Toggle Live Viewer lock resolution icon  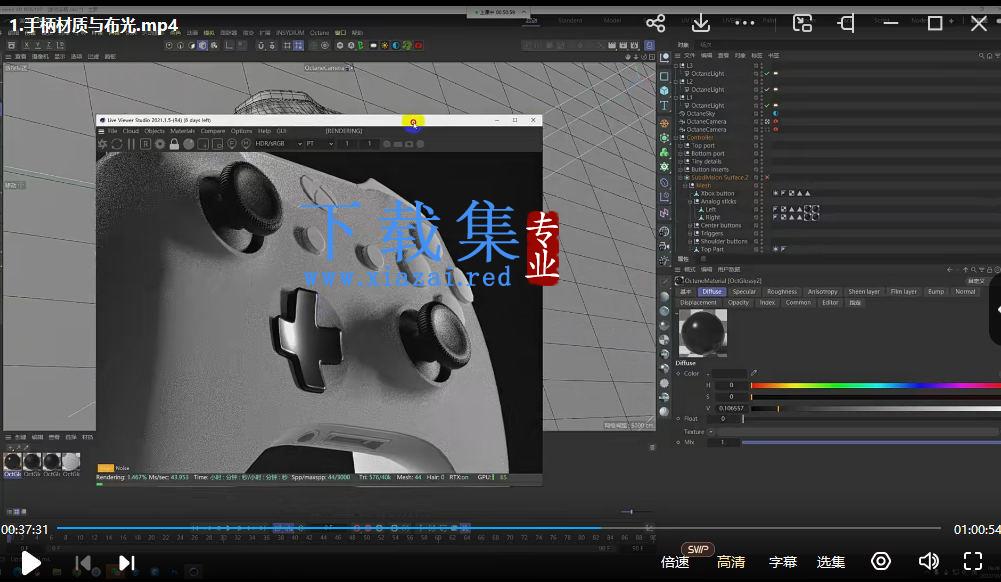[x=174, y=144]
